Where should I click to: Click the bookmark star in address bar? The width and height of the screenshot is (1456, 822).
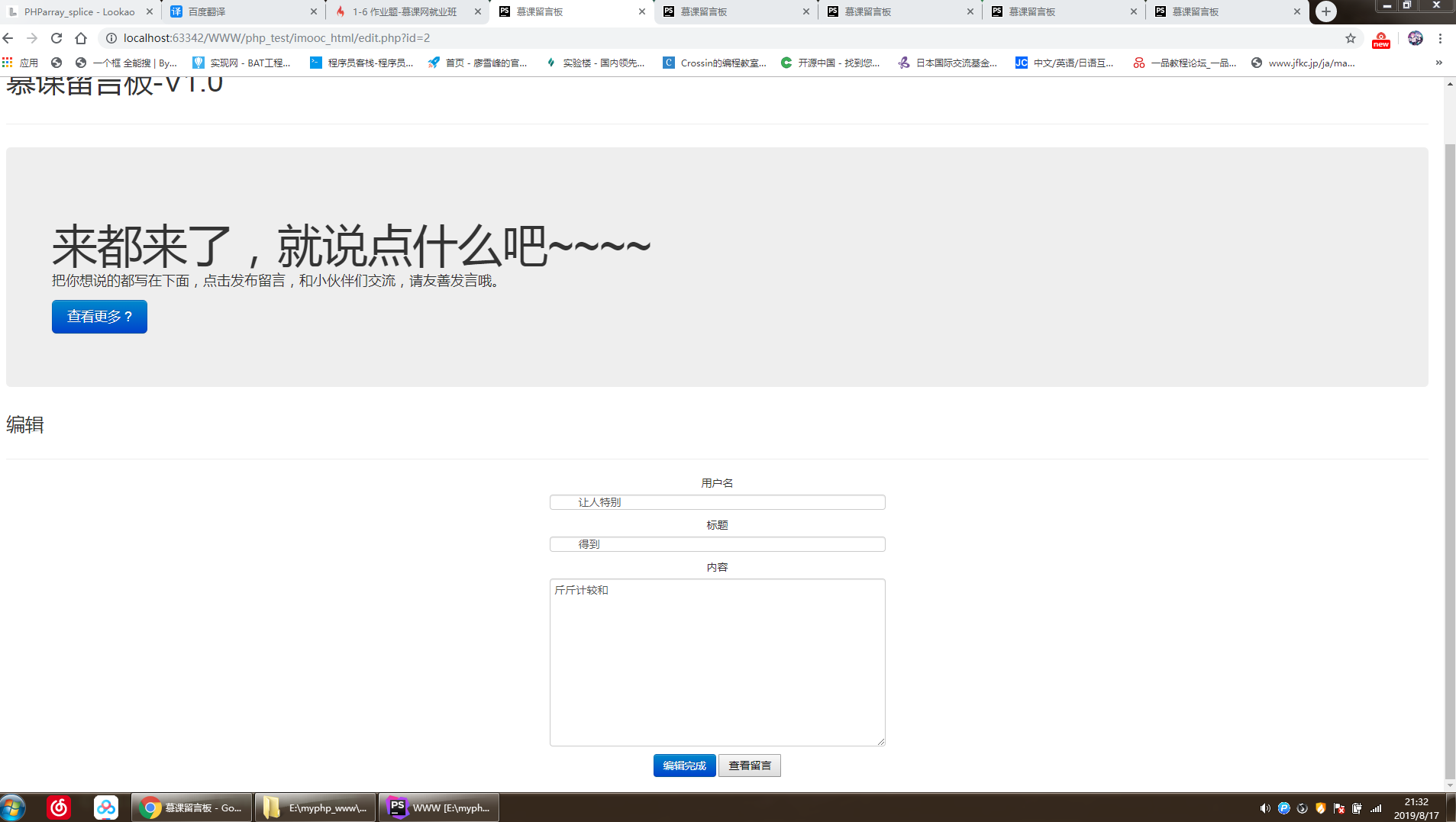coord(1350,37)
